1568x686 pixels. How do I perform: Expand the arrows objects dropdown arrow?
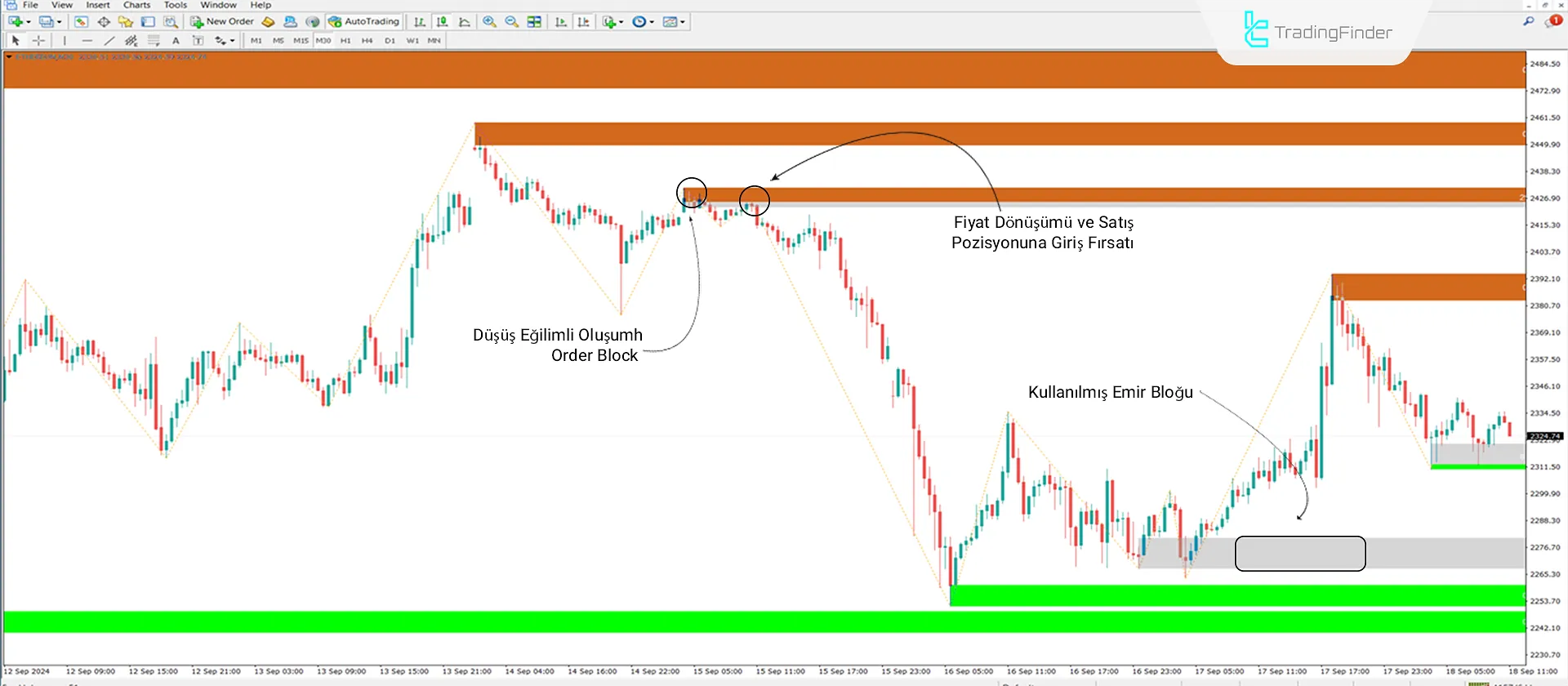pos(233,40)
